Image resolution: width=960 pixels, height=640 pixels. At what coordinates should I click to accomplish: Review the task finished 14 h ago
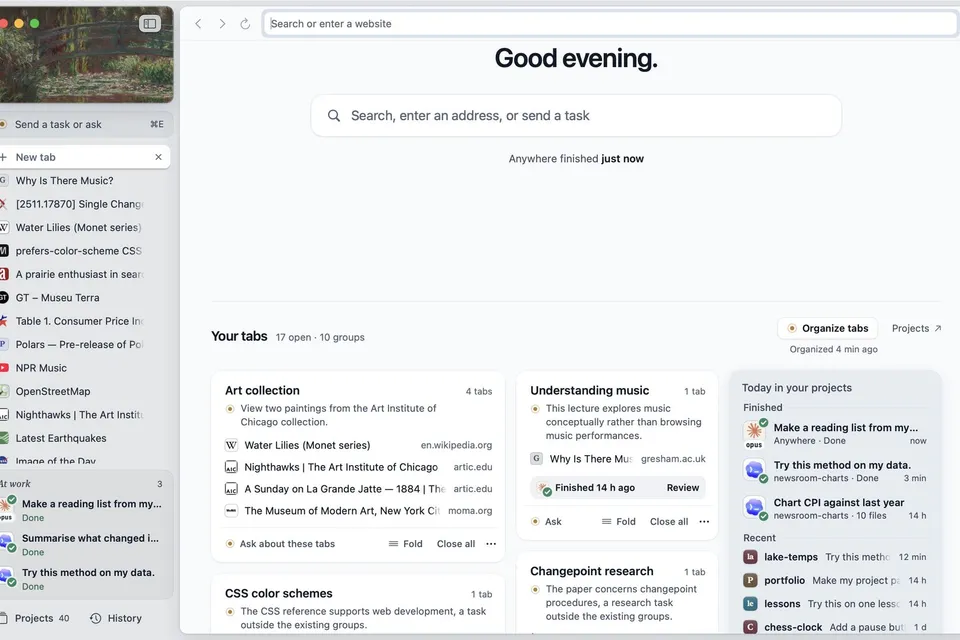click(x=683, y=488)
